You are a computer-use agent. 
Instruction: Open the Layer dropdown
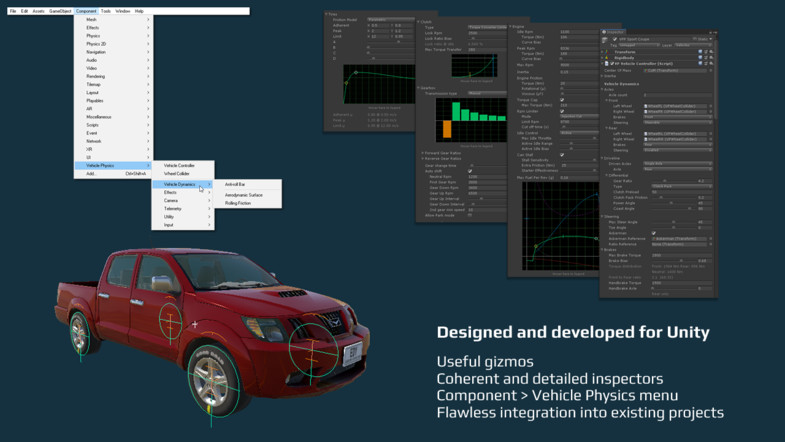coord(692,45)
